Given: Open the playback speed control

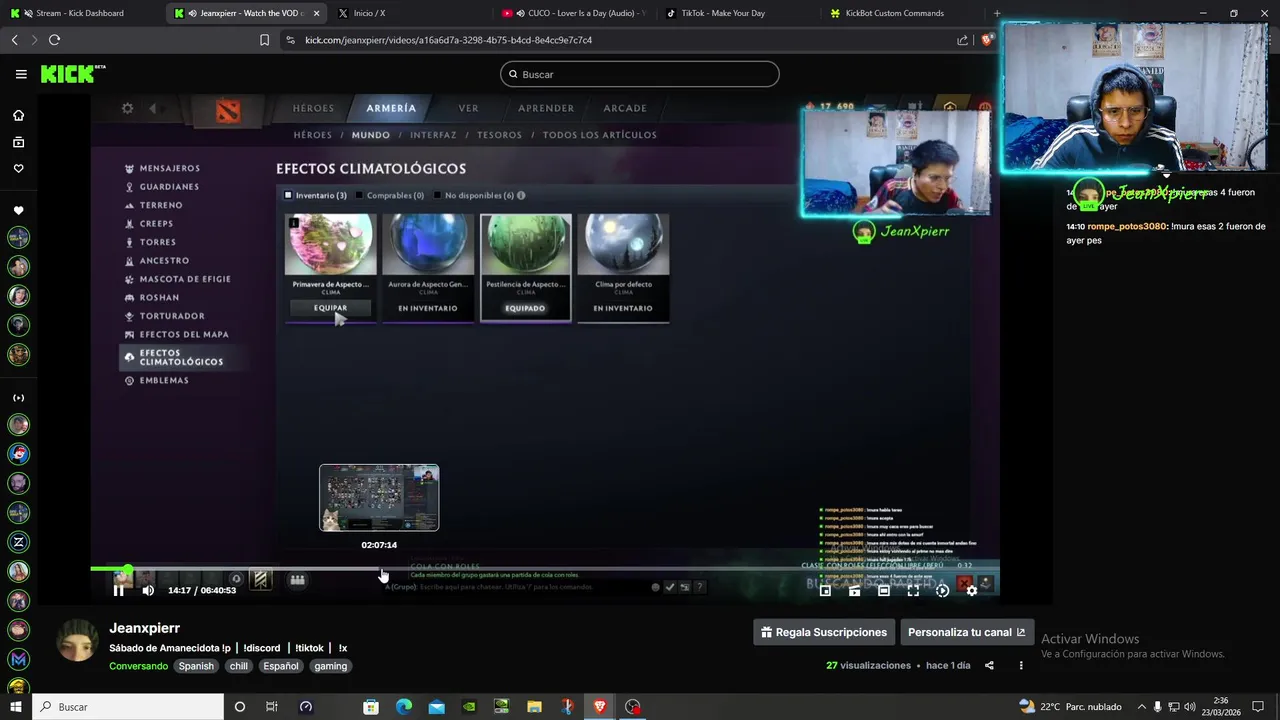Looking at the screenshot, I should [x=942, y=591].
